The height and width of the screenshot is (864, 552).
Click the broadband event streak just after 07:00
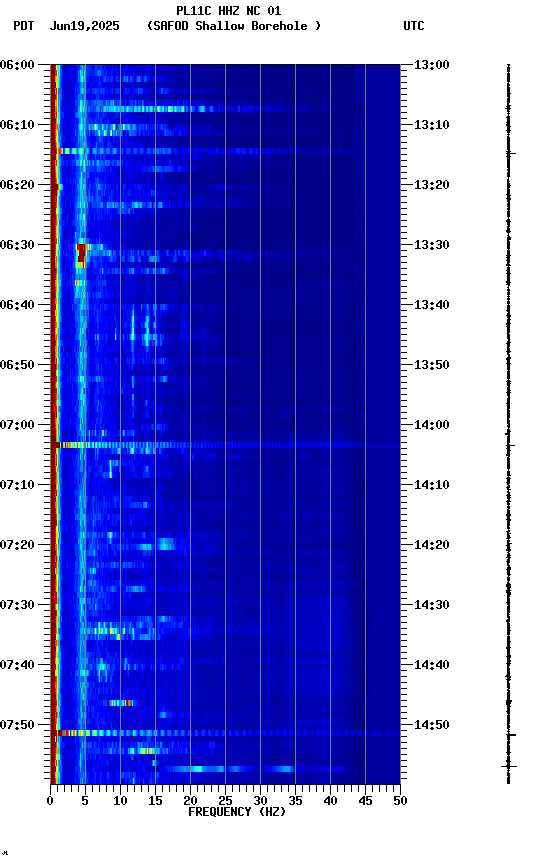(x=226, y=445)
